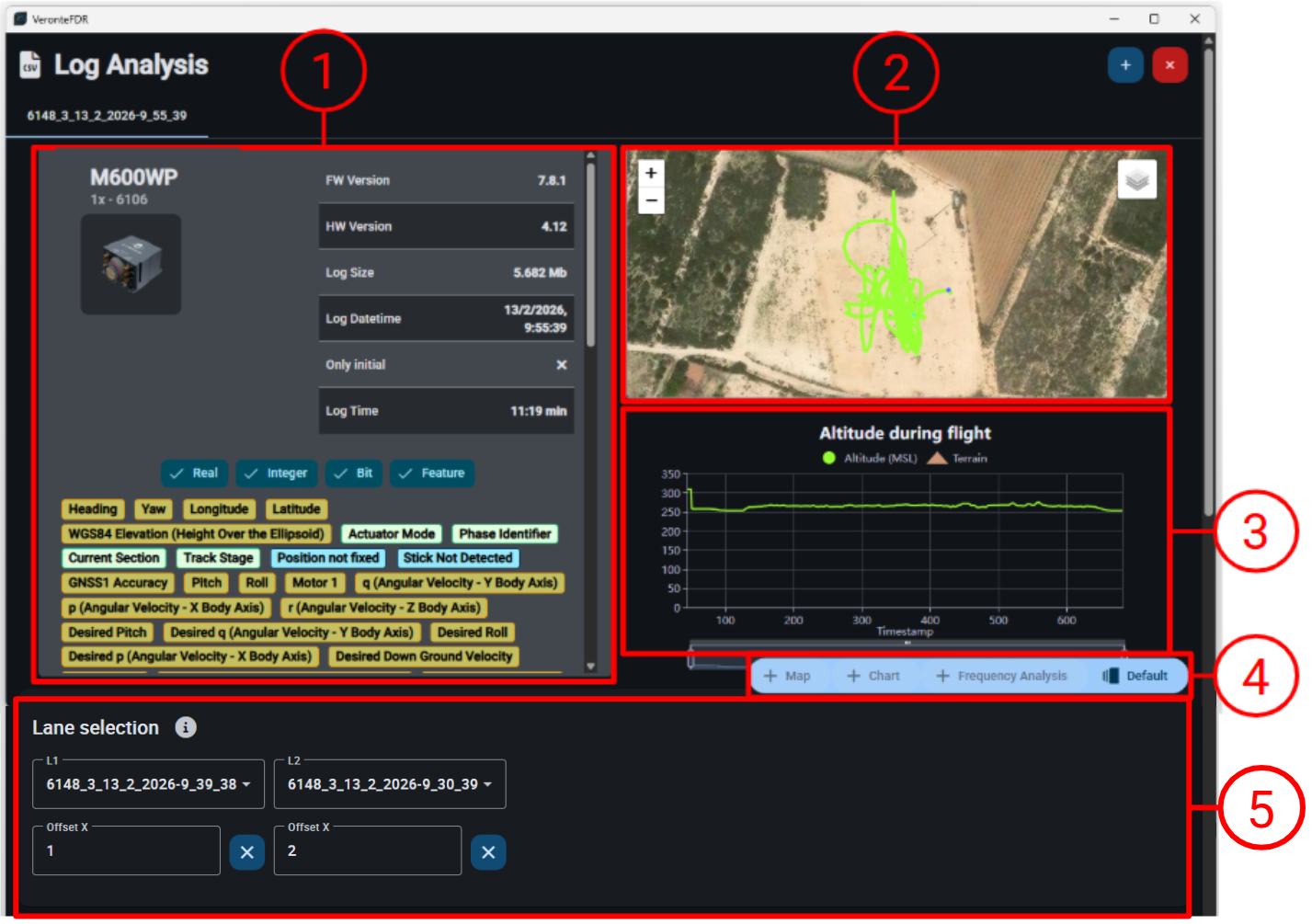The height and width of the screenshot is (924, 1312).
Task: Toggle the Feature variable filter
Action: pos(432,473)
